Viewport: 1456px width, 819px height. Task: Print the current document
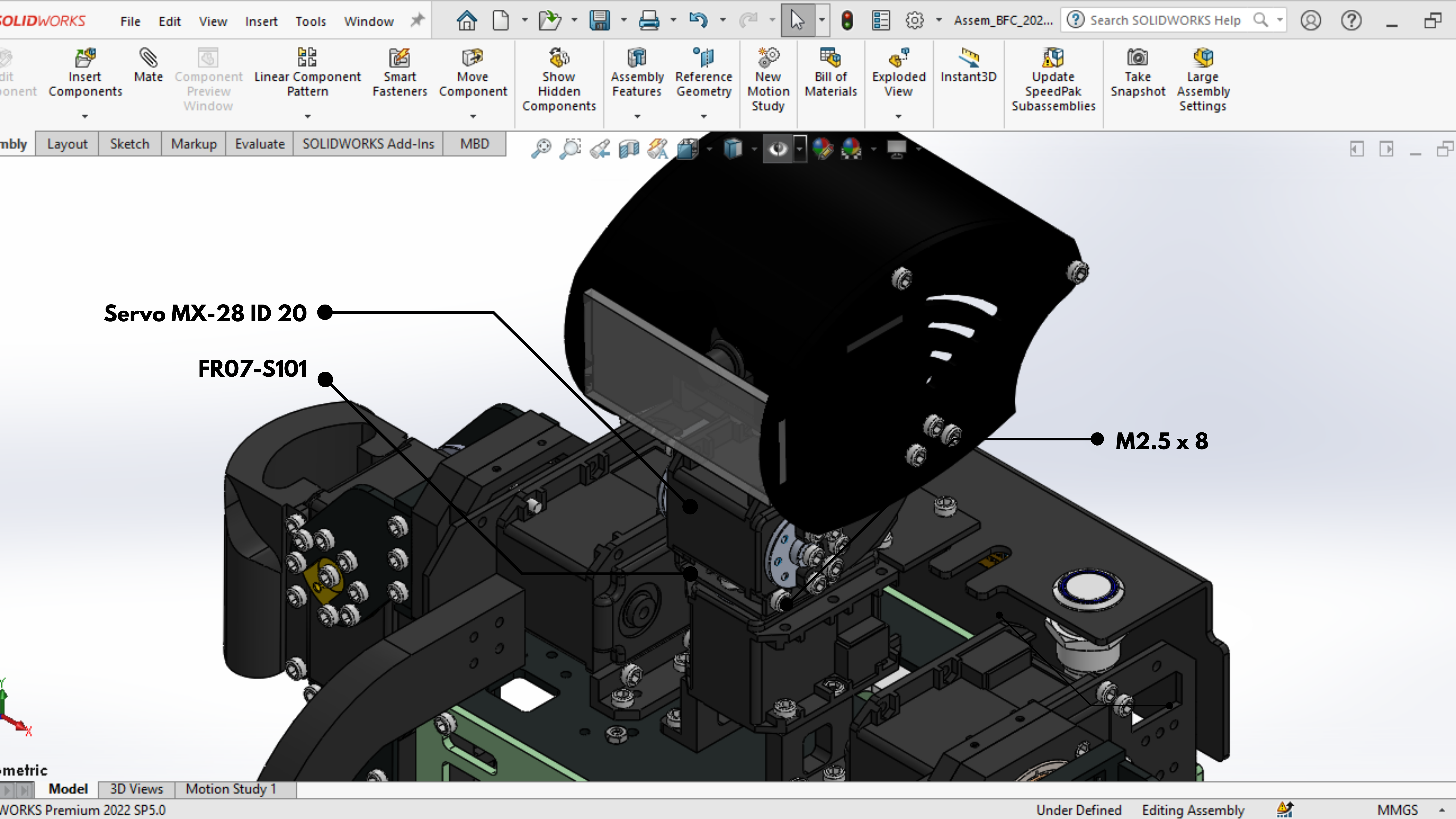click(649, 21)
